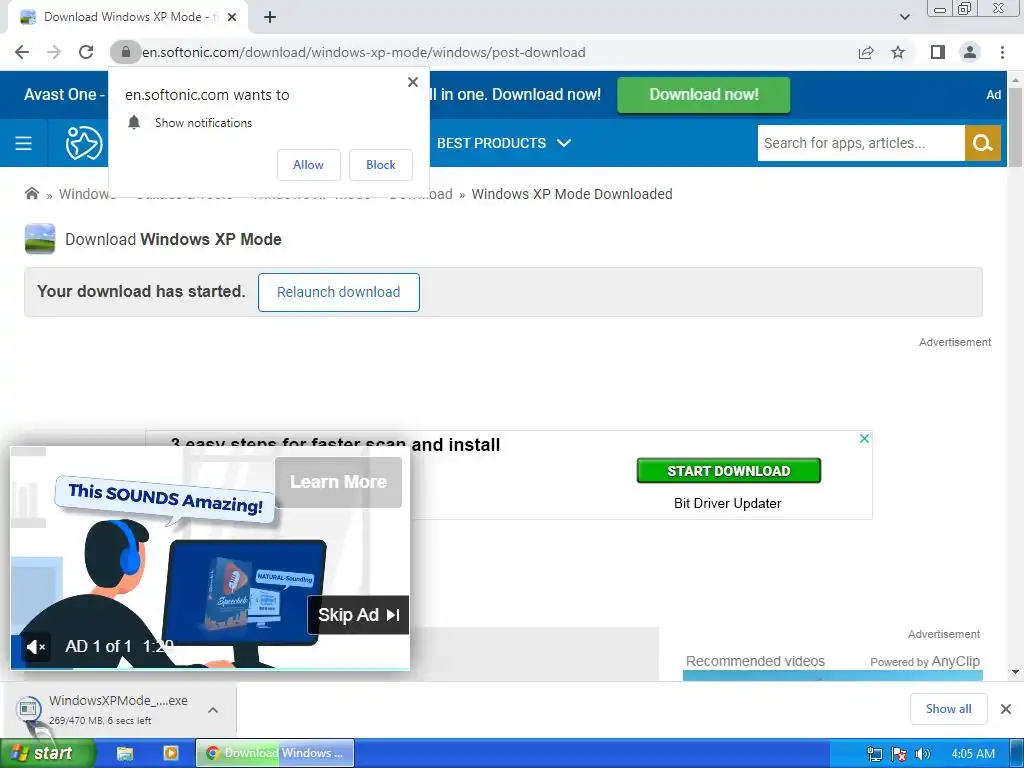1024x768 pixels.
Task: Click the scrollbar down arrow
Action: (1015, 671)
